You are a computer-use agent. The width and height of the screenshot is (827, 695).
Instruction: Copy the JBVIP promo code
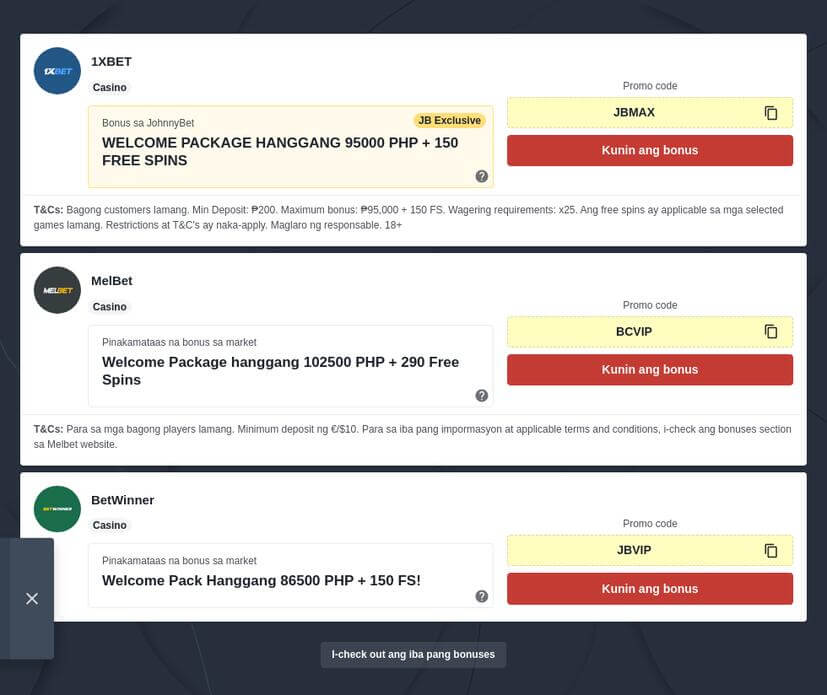(x=771, y=551)
